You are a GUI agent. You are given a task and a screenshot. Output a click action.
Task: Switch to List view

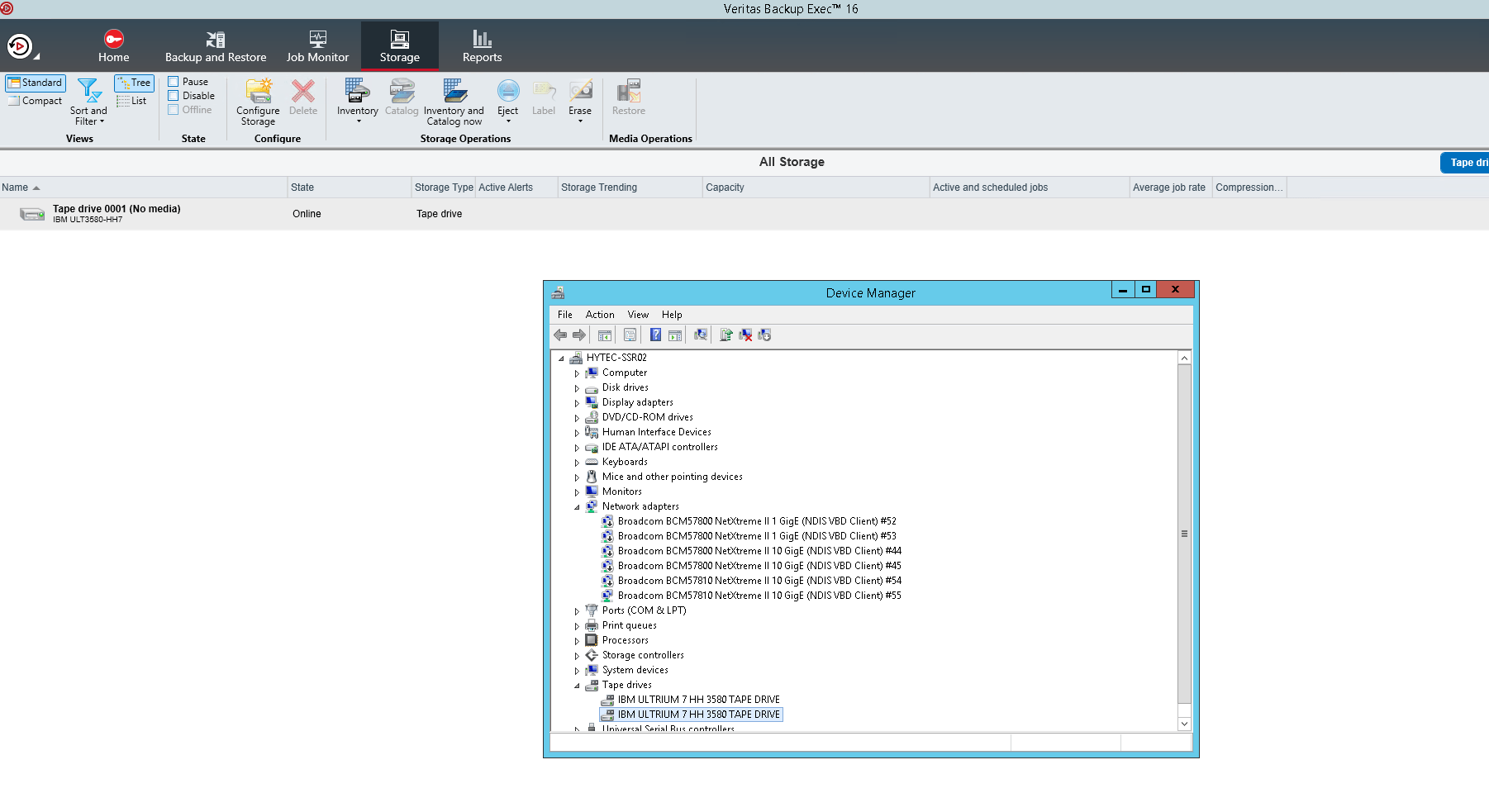pyautogui.click(x=131, y=101)
